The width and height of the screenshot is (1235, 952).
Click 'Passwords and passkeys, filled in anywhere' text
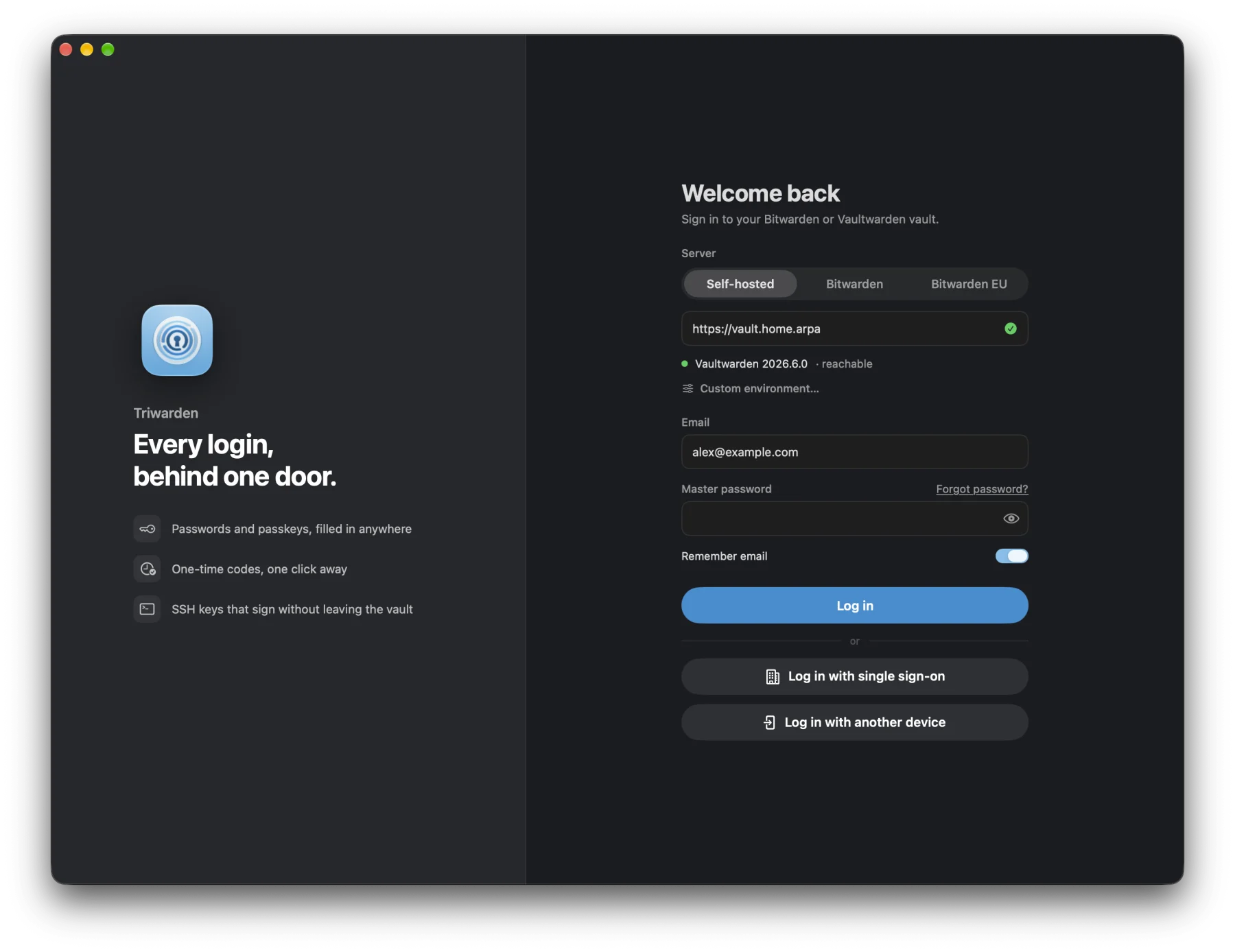(x=292, y=529)
